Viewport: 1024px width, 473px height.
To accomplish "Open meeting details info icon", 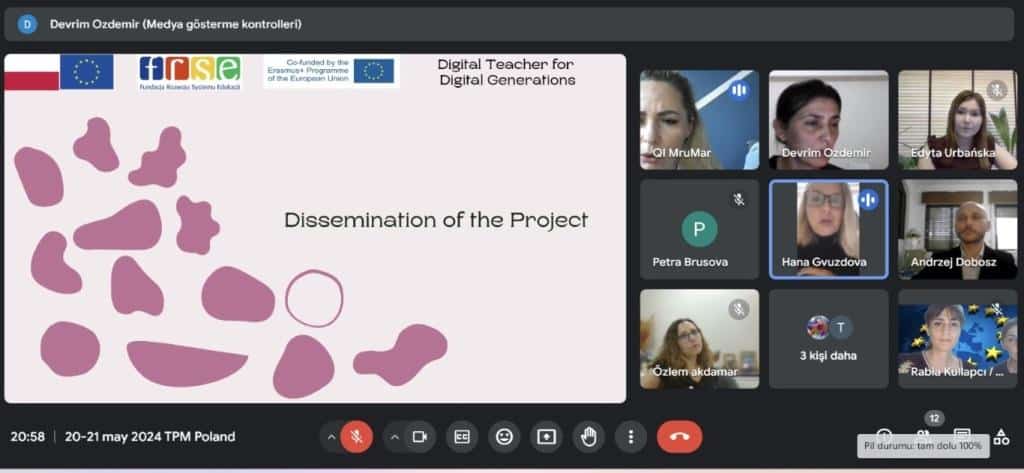I will [885, 436].
